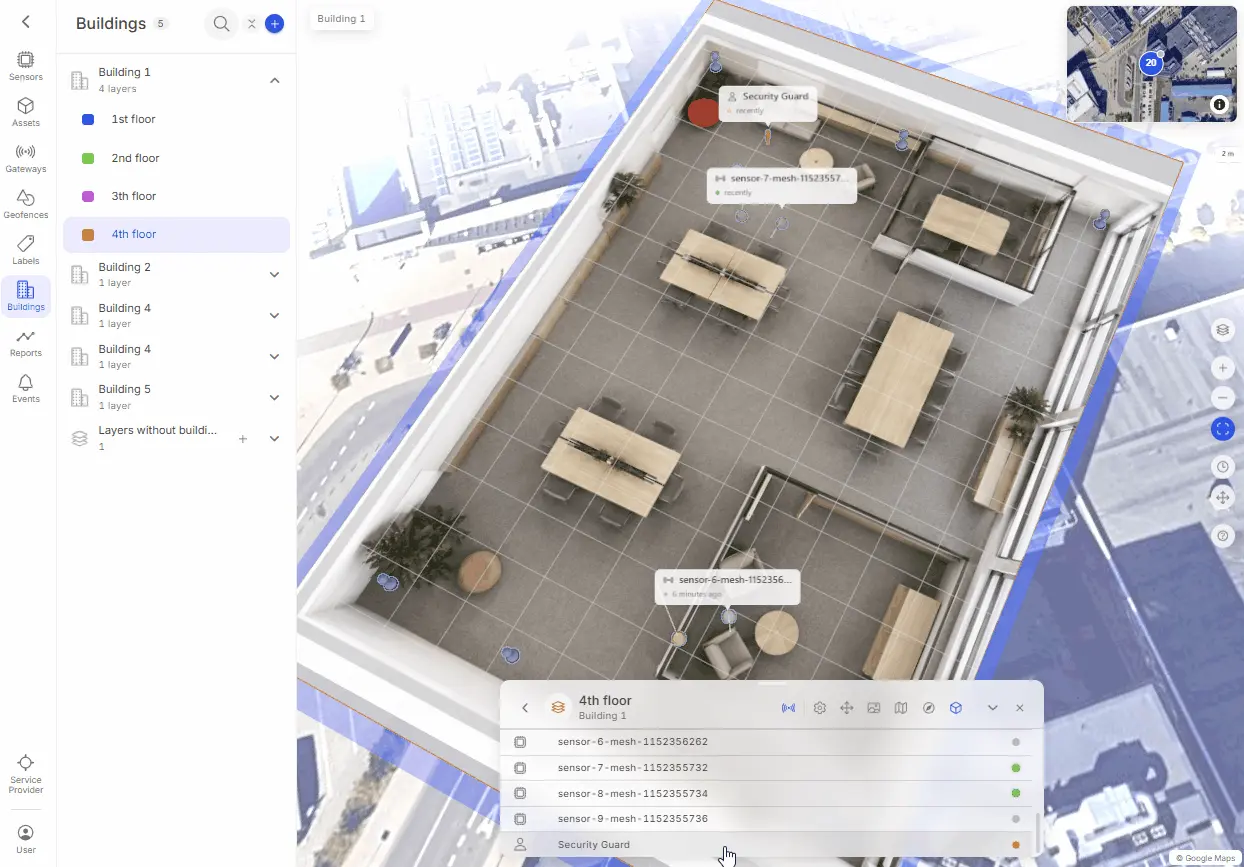Toggle the collapse/expand all buildings icon
This screenshot has width=1244, height=867.
click(x=251, y=24)
